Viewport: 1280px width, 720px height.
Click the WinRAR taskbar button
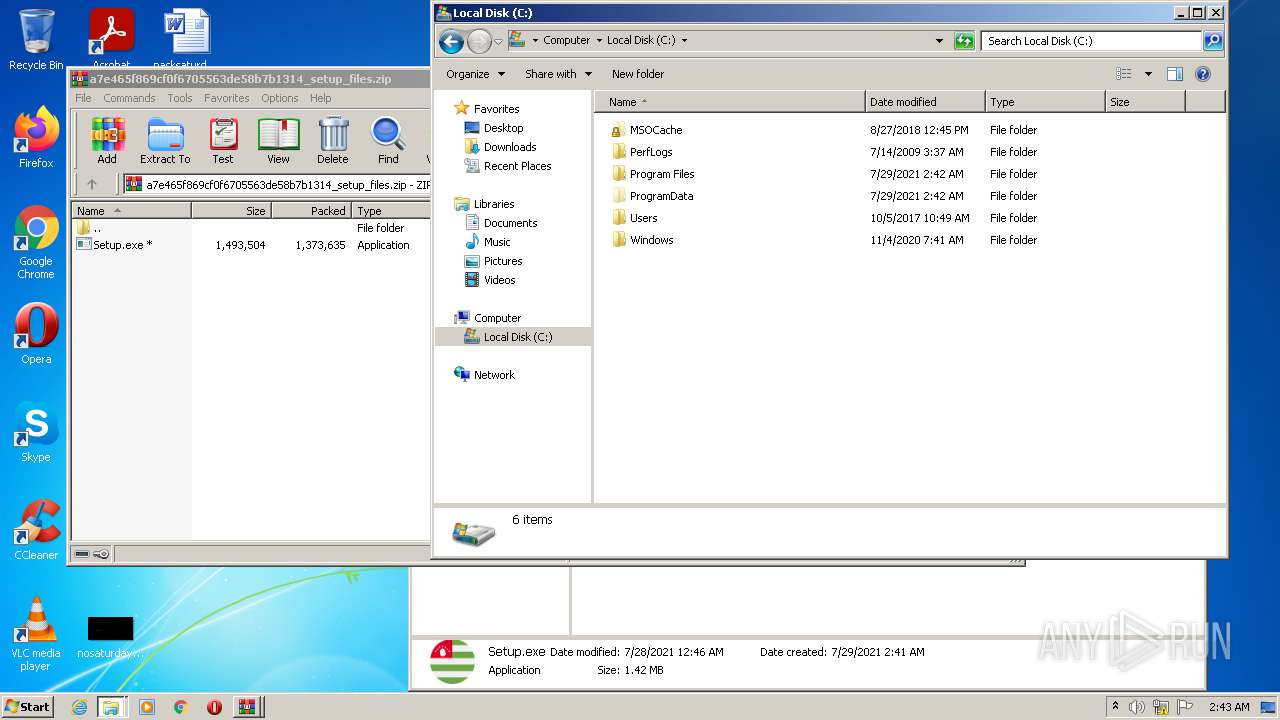pos(246,707)
